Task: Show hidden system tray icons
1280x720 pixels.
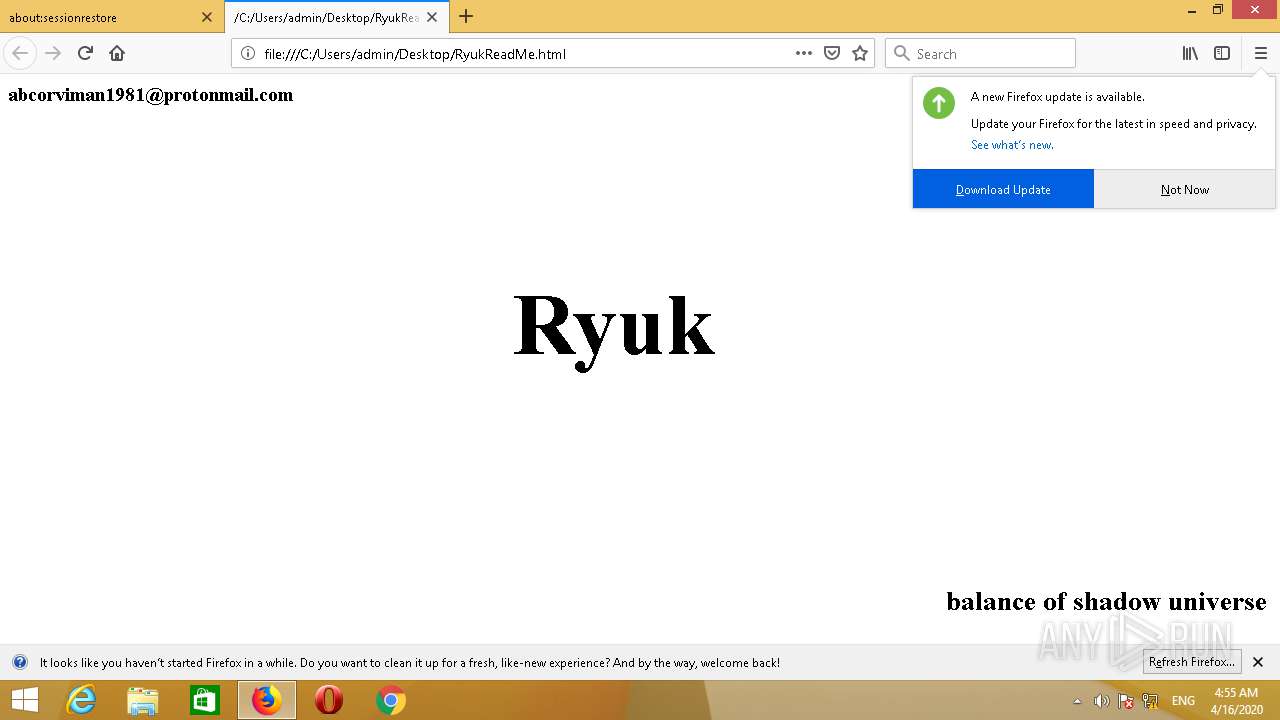Action: [1077, 701]
